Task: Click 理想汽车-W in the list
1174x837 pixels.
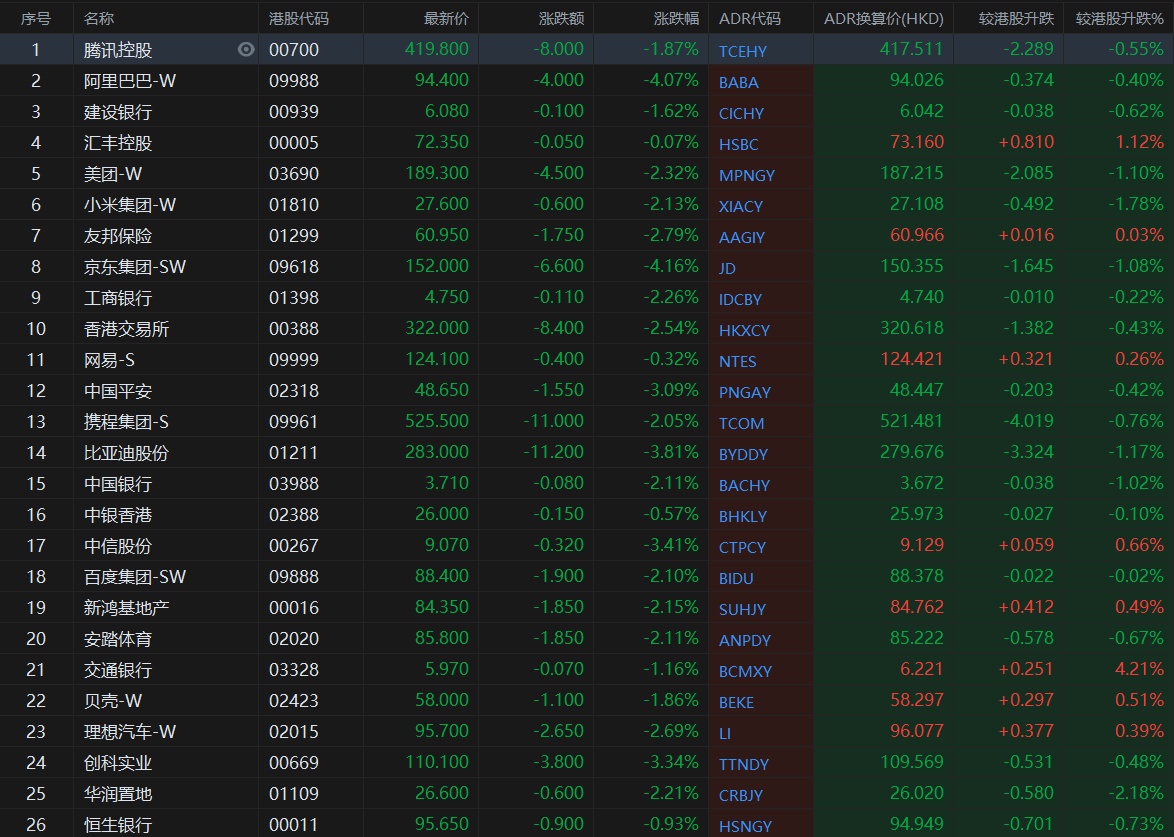Action: point(130,732)
